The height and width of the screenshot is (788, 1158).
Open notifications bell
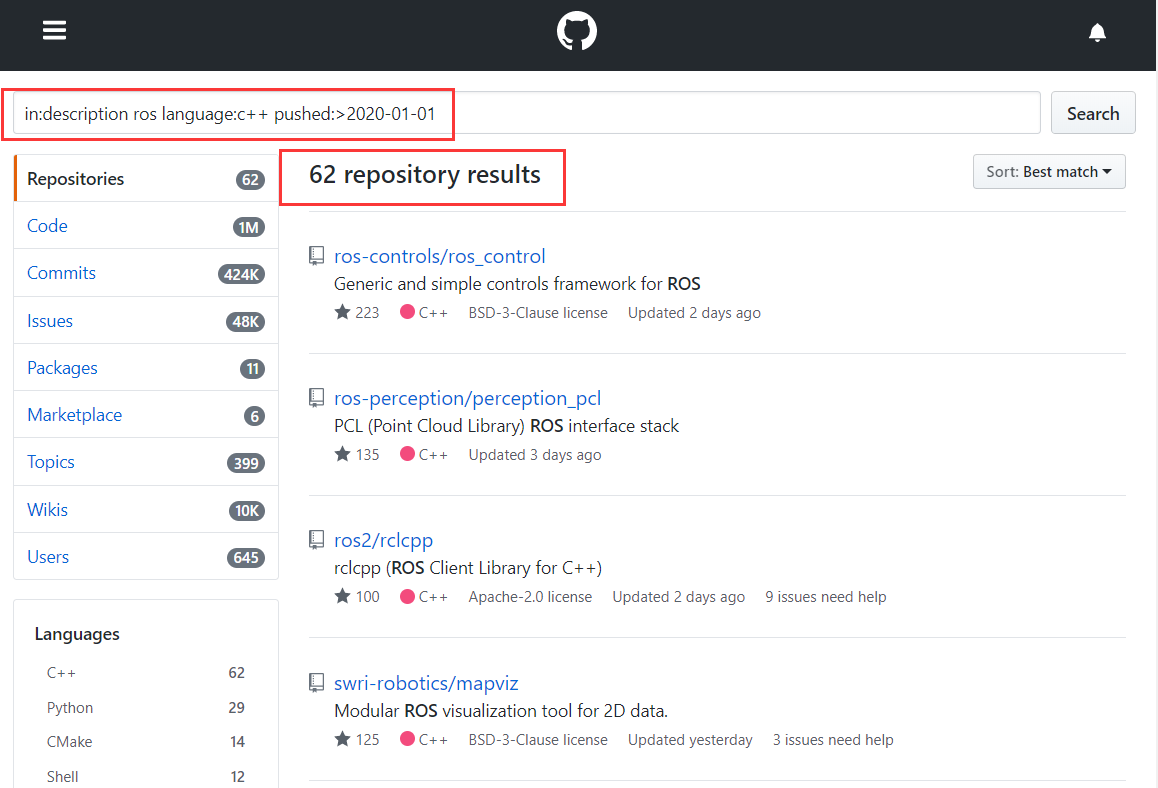pos(1097,32)
